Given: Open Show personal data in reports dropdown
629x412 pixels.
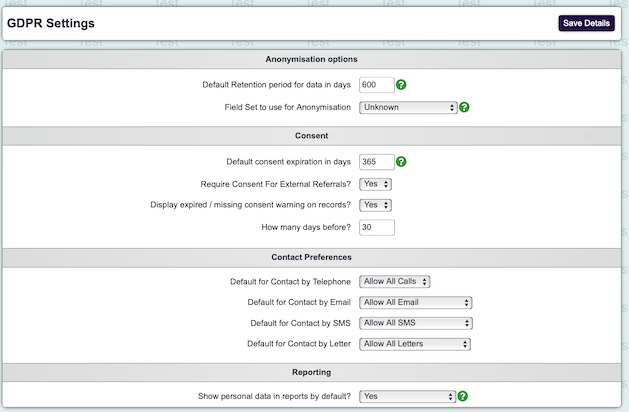Looking at the screenshot, I should [408, 397].
